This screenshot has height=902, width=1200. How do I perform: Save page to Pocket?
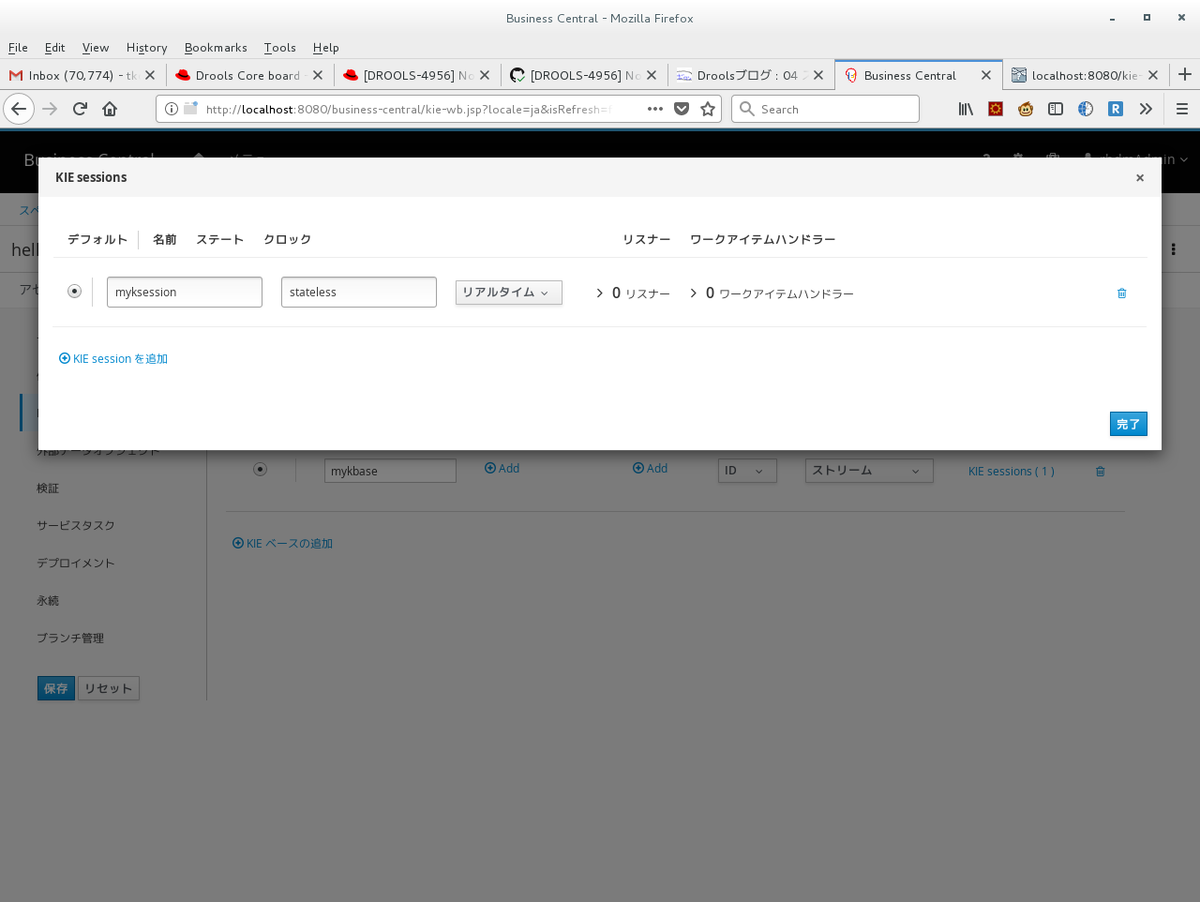(682, 109)
